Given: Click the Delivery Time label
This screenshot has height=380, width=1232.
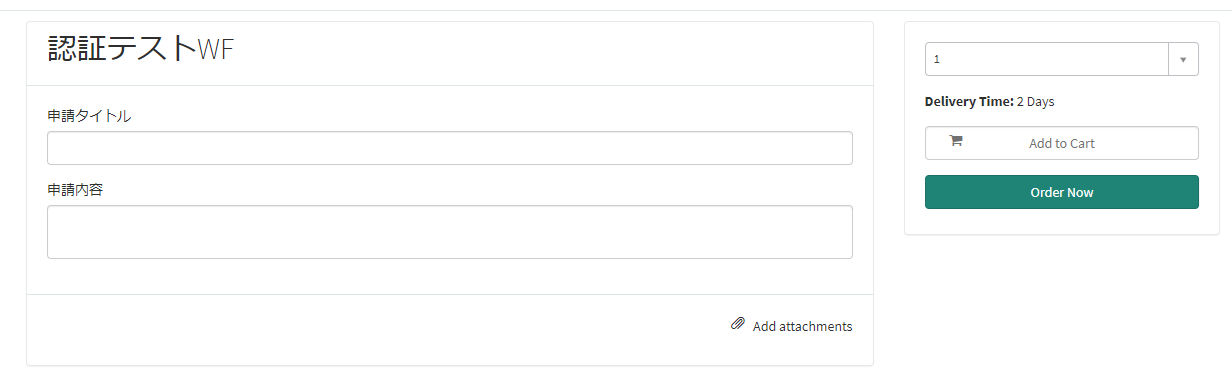Looking at the screenshot, I should click(x=969, y=101).
